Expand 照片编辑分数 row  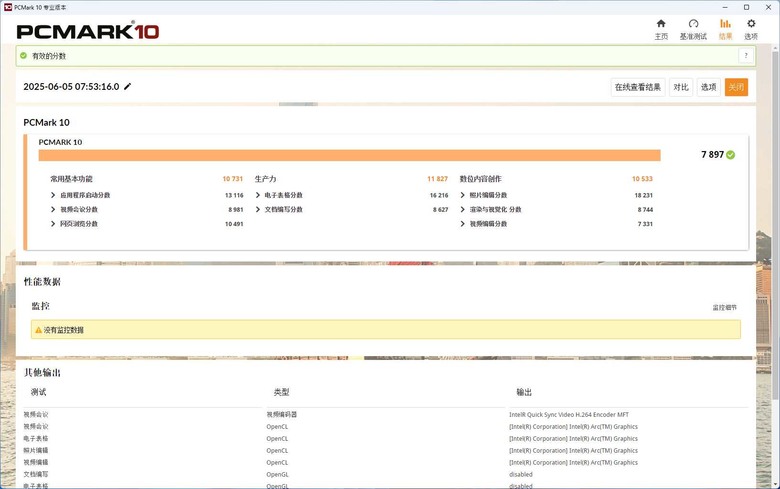pos(462,195)
